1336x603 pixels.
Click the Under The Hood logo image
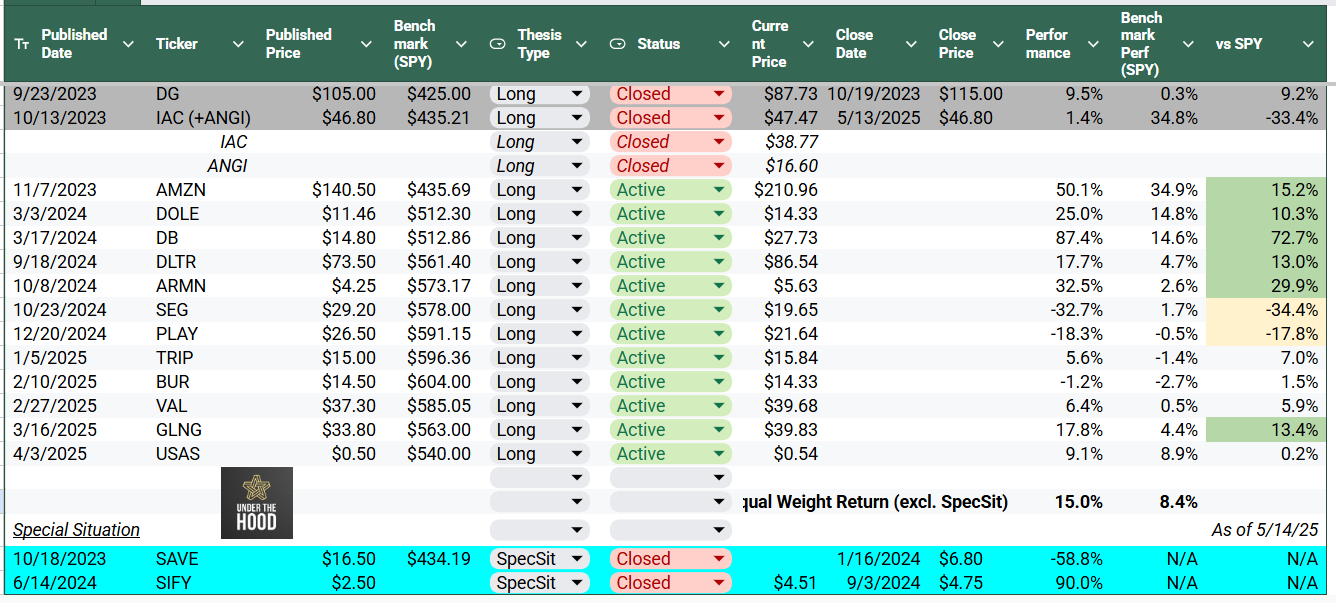pyautogui.click(x=257, y=503)
